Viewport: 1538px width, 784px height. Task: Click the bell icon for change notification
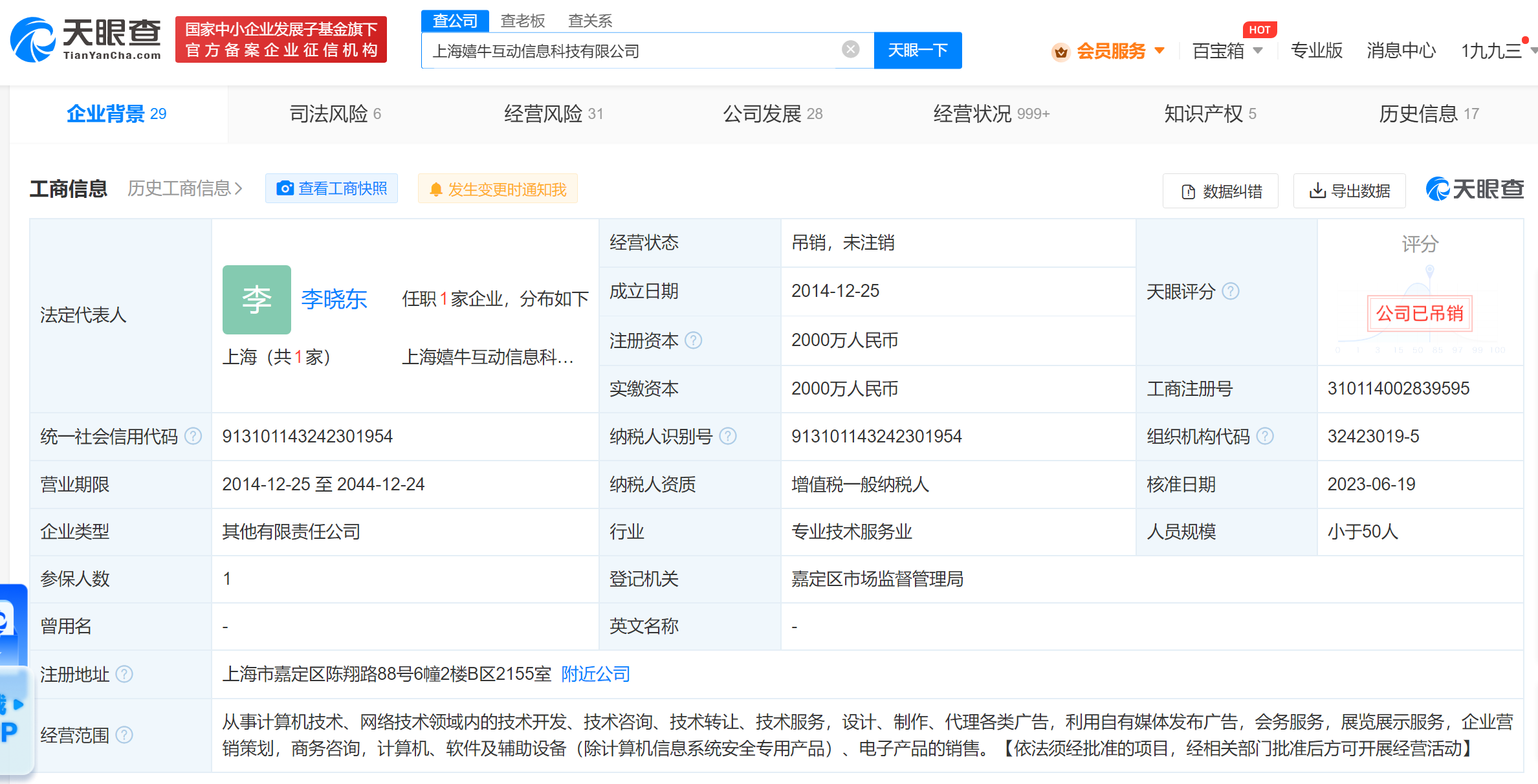click(436, 190)
